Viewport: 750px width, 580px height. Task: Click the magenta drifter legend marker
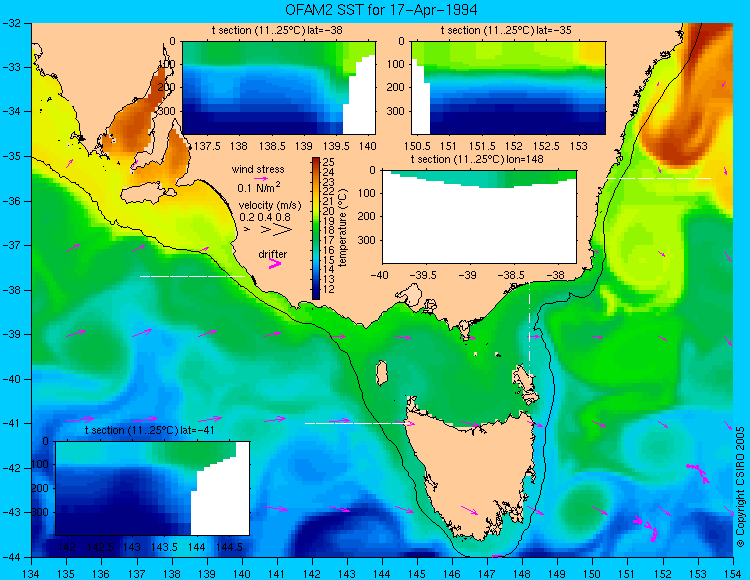click(x=275, y=263)
